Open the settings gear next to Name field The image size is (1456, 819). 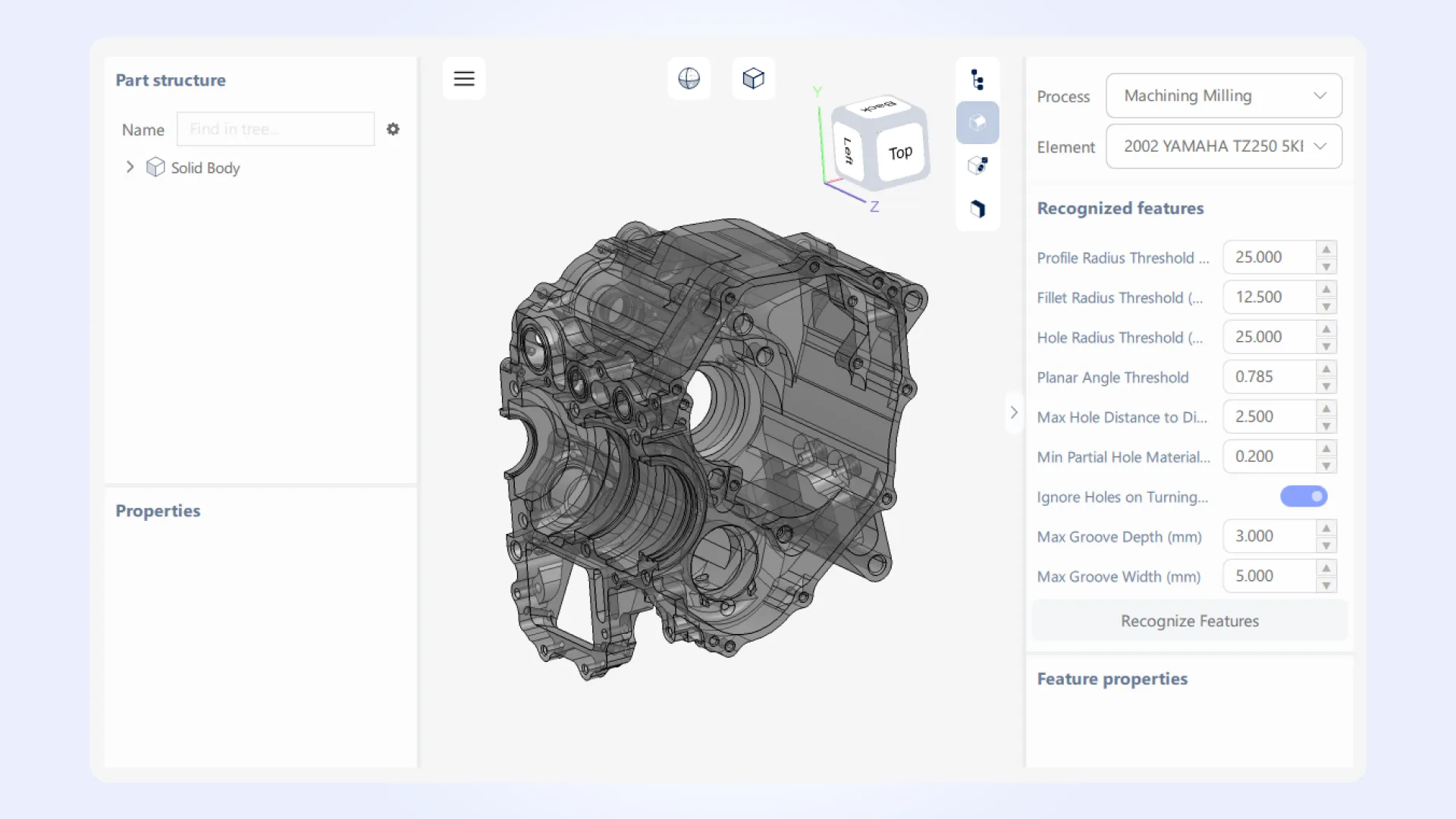click(x=394, y=129)
